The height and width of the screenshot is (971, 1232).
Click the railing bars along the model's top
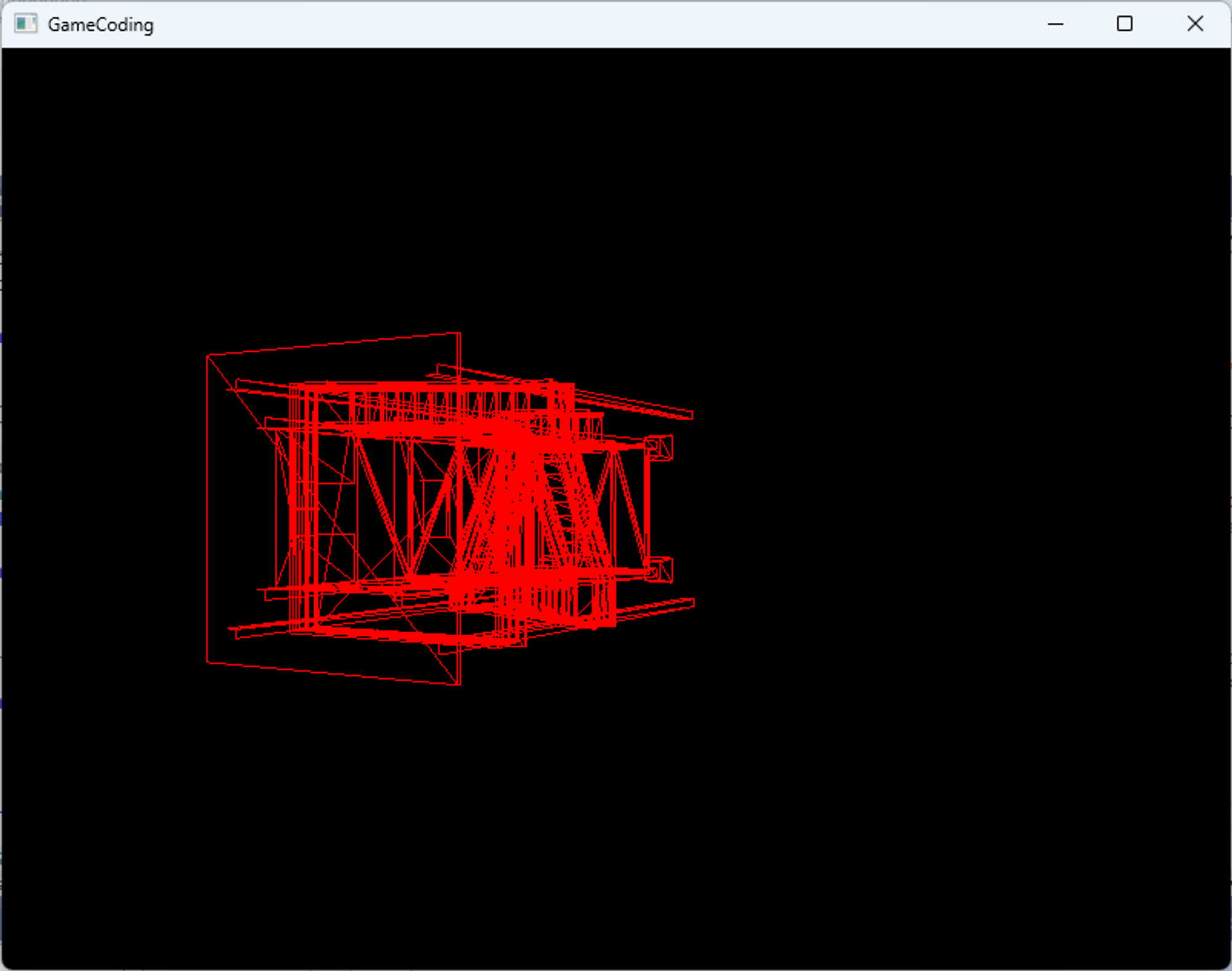click(431, 404)
